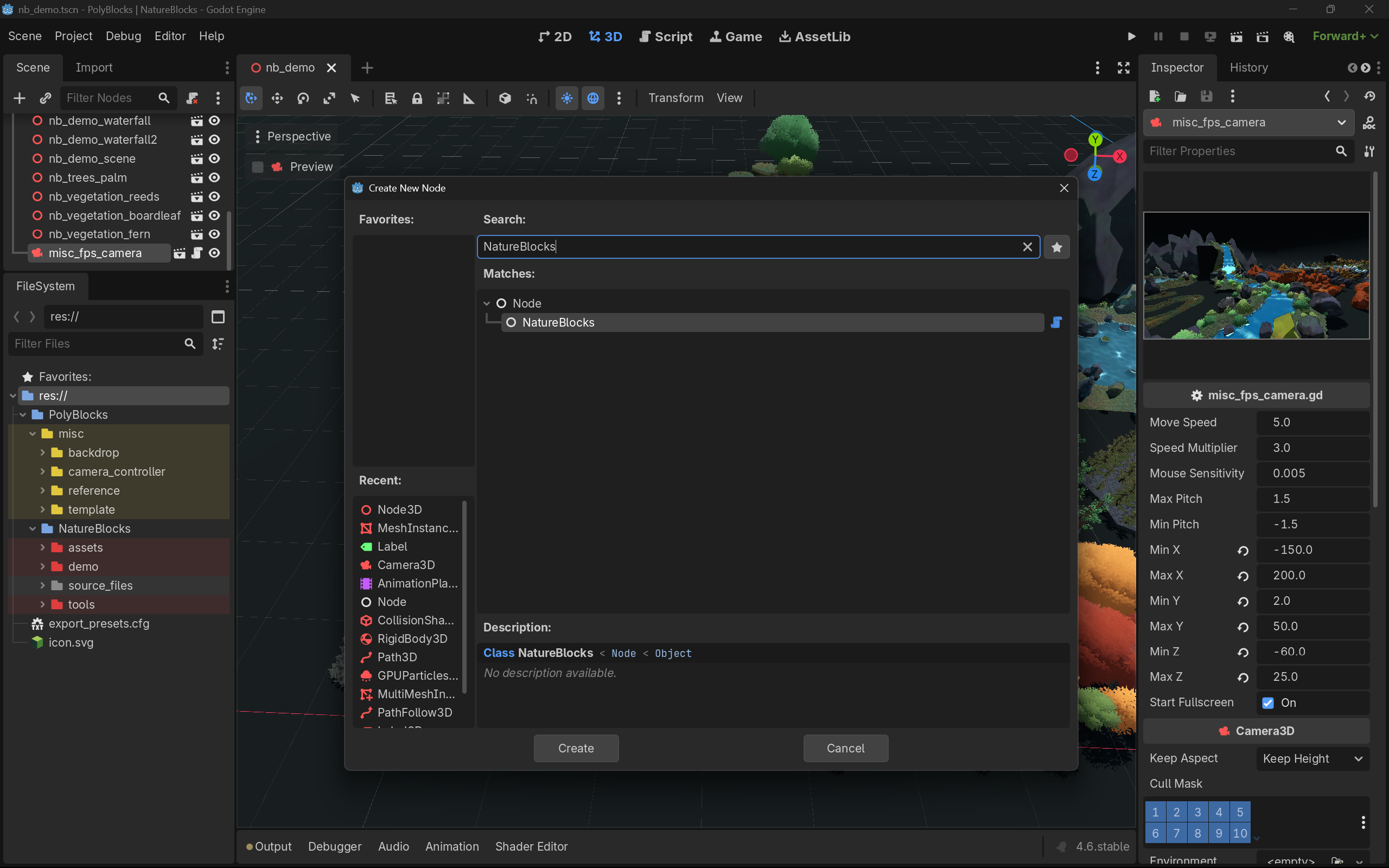Hide the misc_fps_camera node
Screen dimensions: 1389x868
[215, 253]
